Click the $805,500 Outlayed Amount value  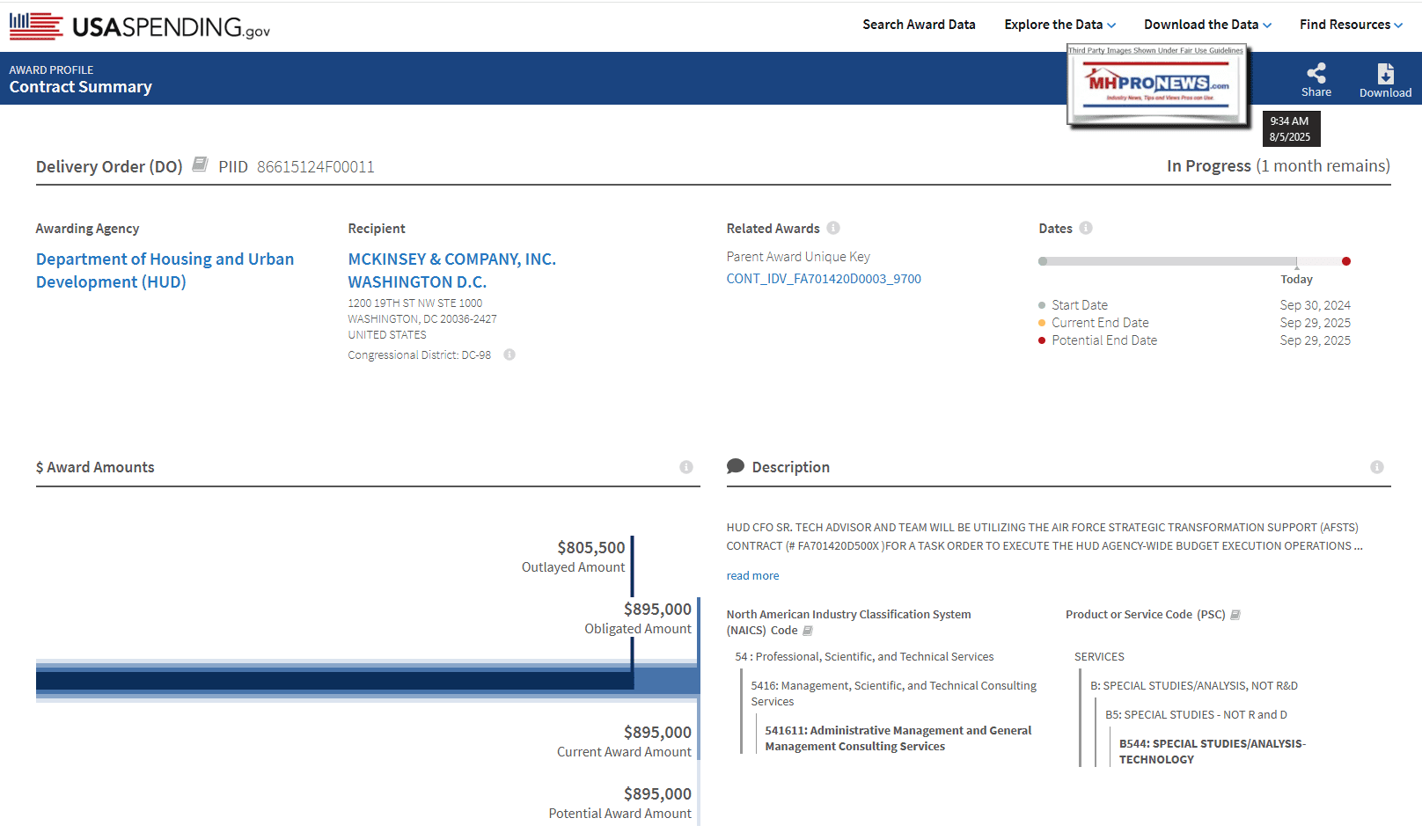click(591, 547)
